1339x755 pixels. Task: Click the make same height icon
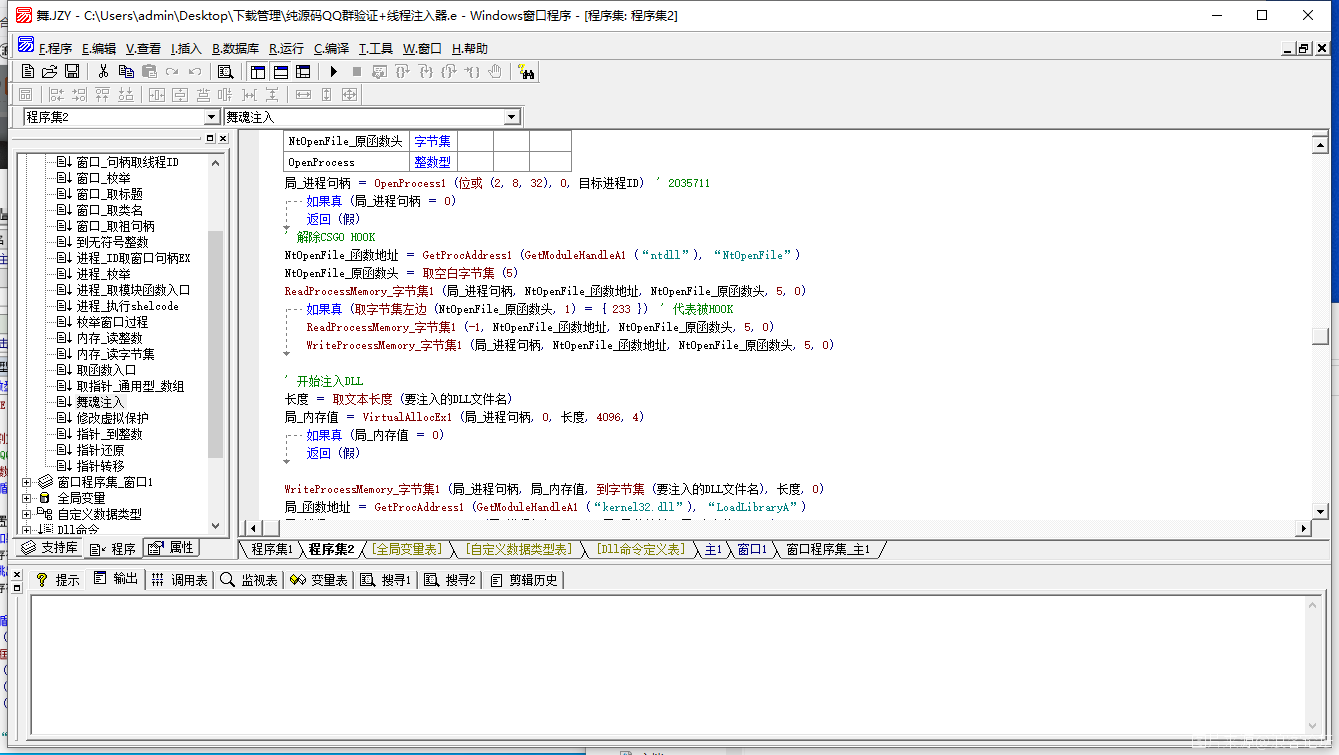pos(326,94)
